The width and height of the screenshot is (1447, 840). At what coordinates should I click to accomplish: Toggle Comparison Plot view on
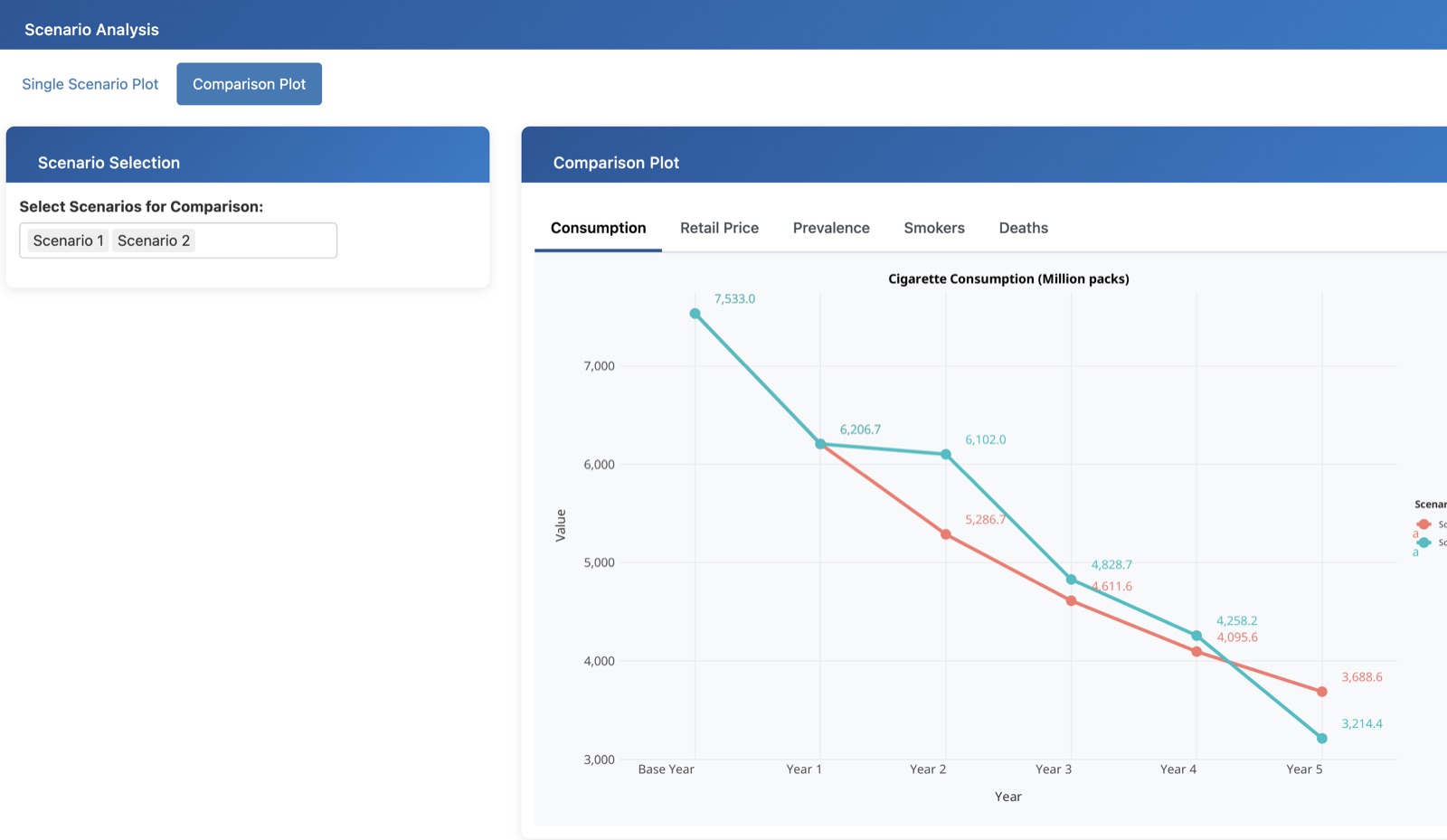coord(250,83)
